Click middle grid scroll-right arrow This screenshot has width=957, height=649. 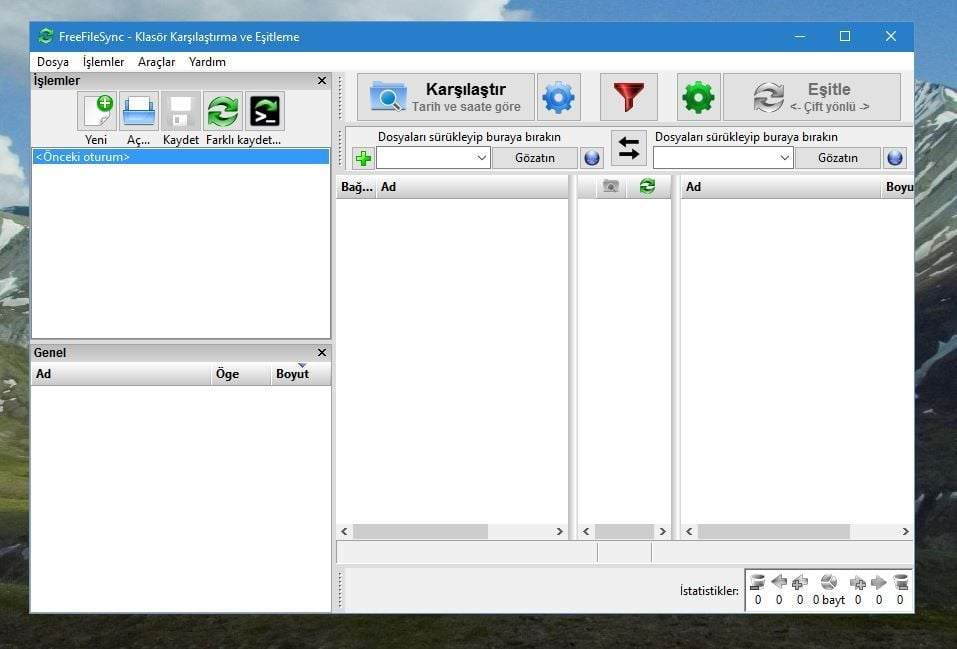pos(663,532)
